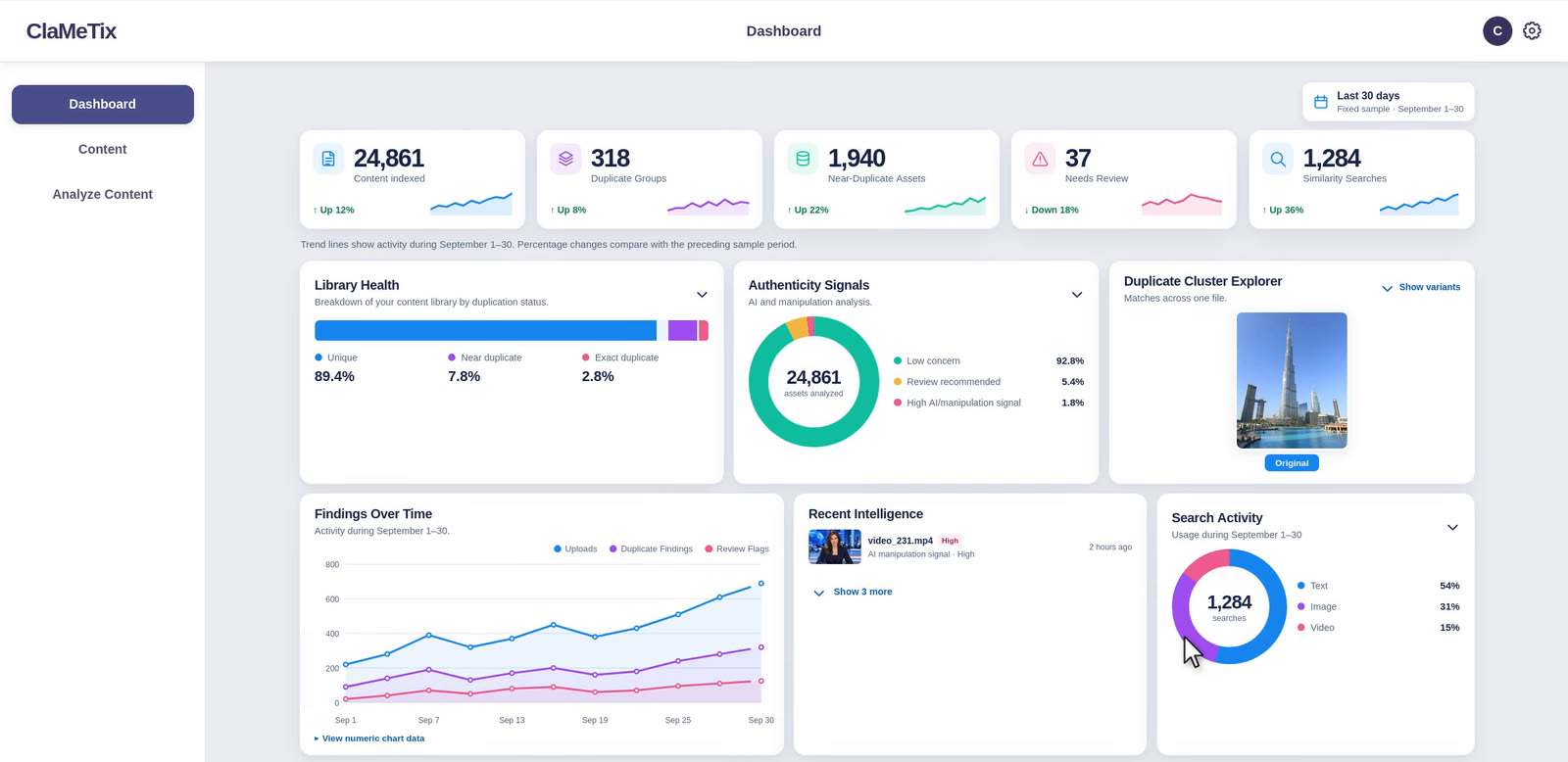Image resolution: width=1568 pixels, height=762 pixels.
Task: Go to Dashboard in the sidebar
Action: [x=103, y=105]
